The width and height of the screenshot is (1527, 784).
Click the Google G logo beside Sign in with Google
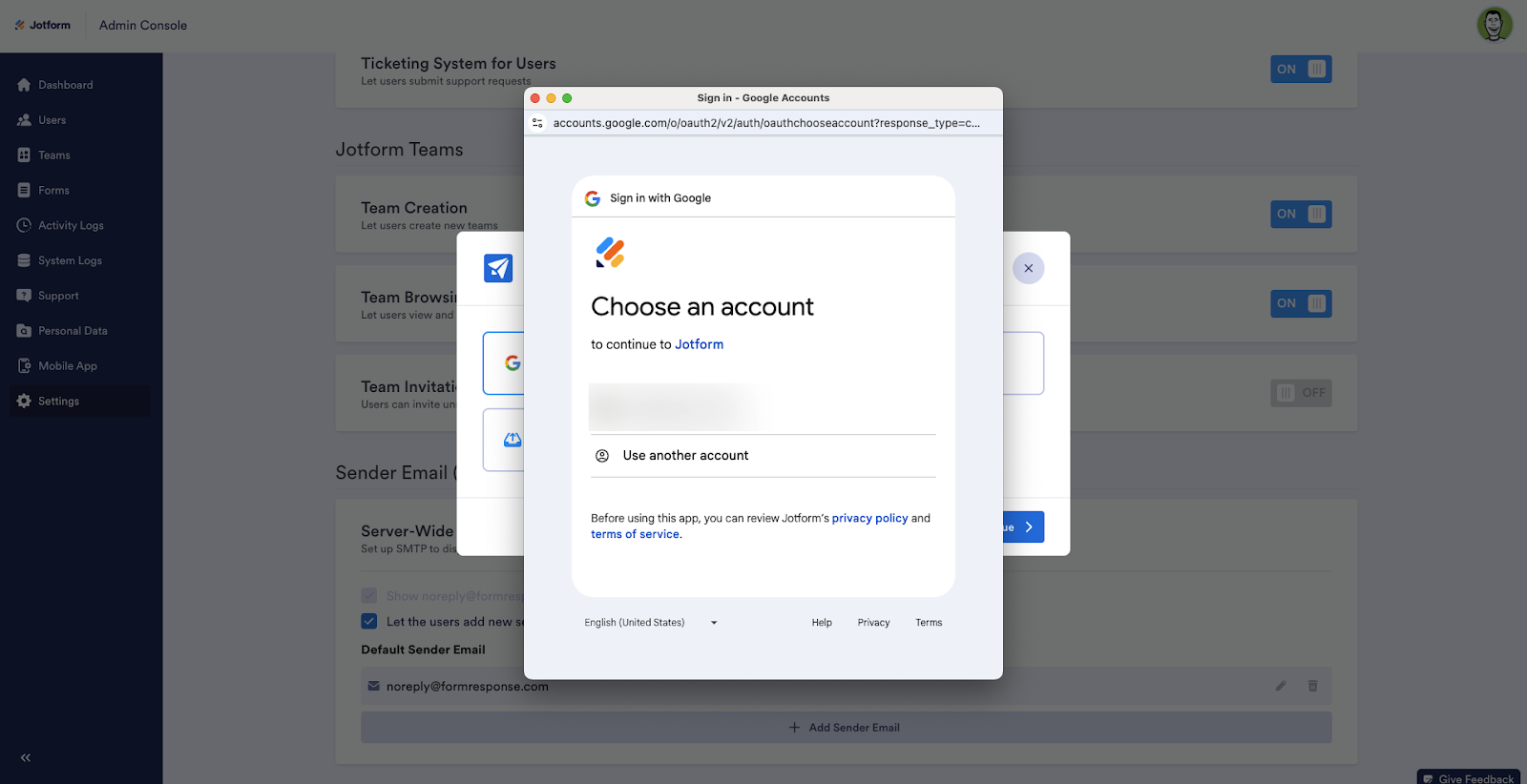pos(593,198)
